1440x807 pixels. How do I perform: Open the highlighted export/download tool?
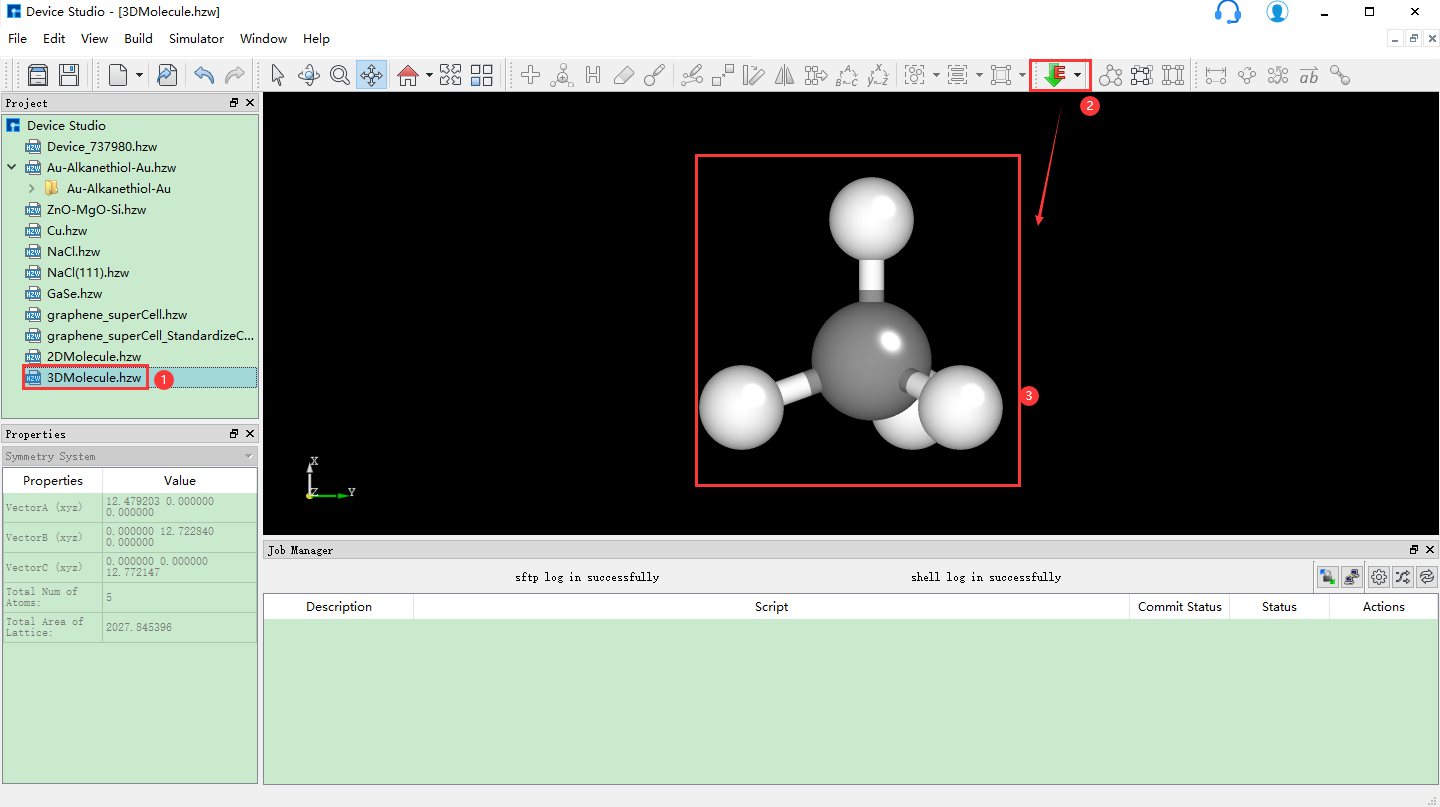pos(1055,75)
